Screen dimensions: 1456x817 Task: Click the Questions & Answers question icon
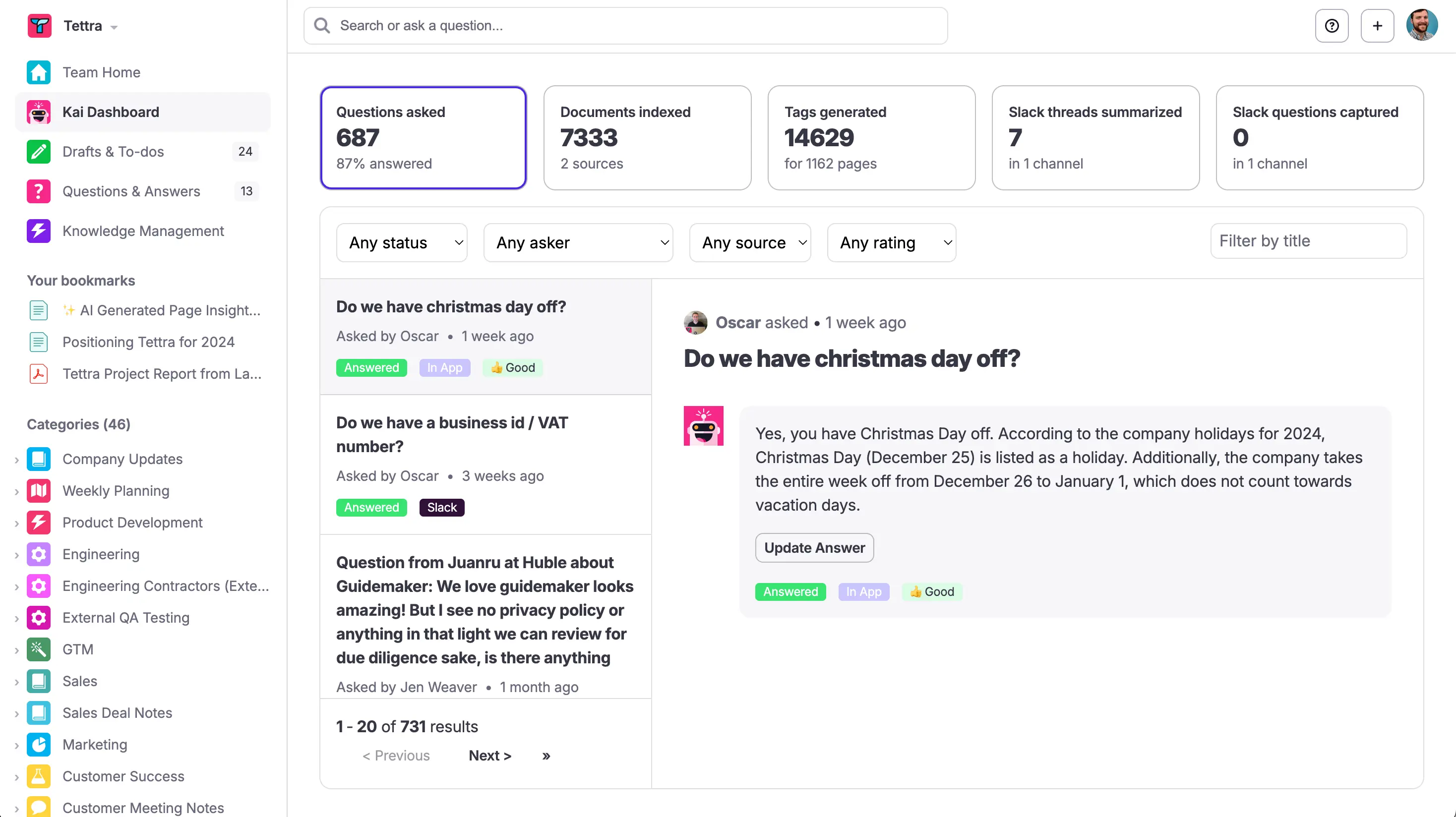pyautogui.click(x=39, y=191)
